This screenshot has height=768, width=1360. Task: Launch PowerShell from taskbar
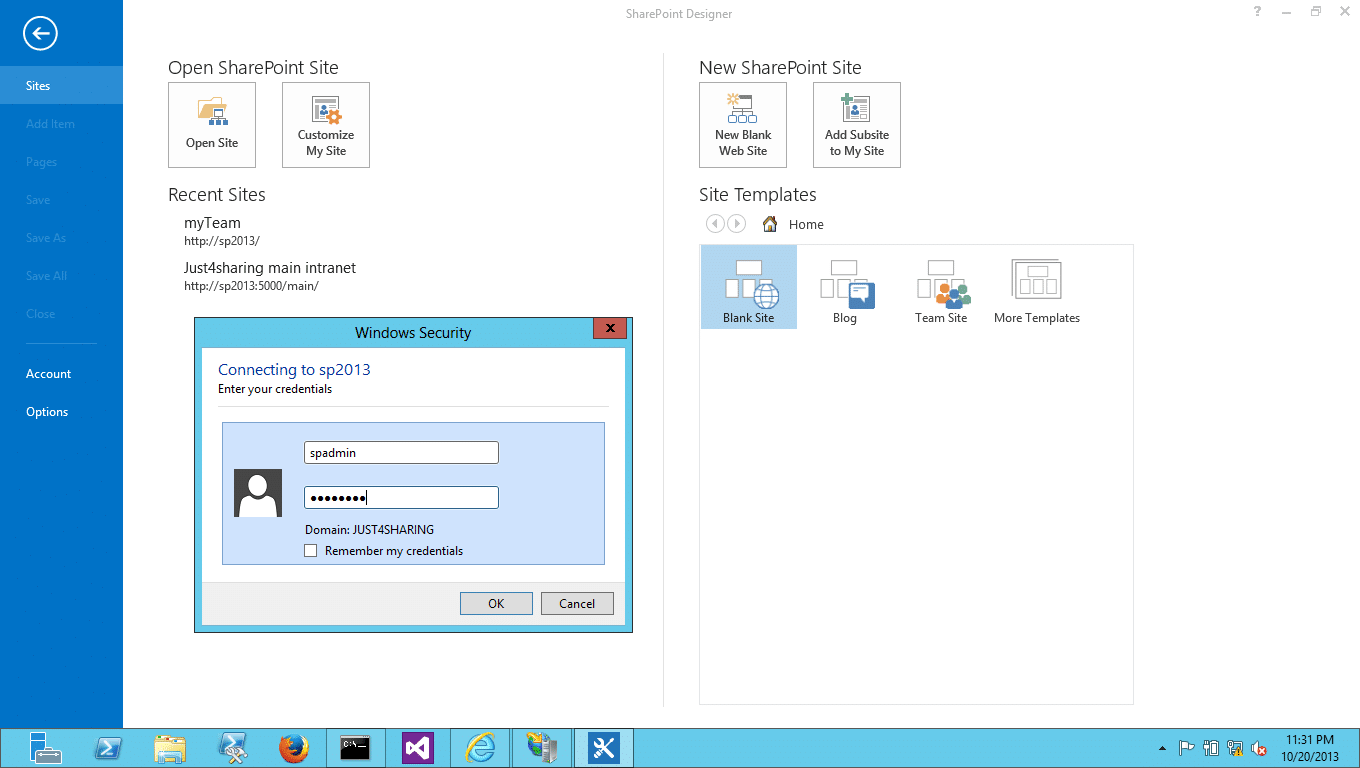coord(108,748)
